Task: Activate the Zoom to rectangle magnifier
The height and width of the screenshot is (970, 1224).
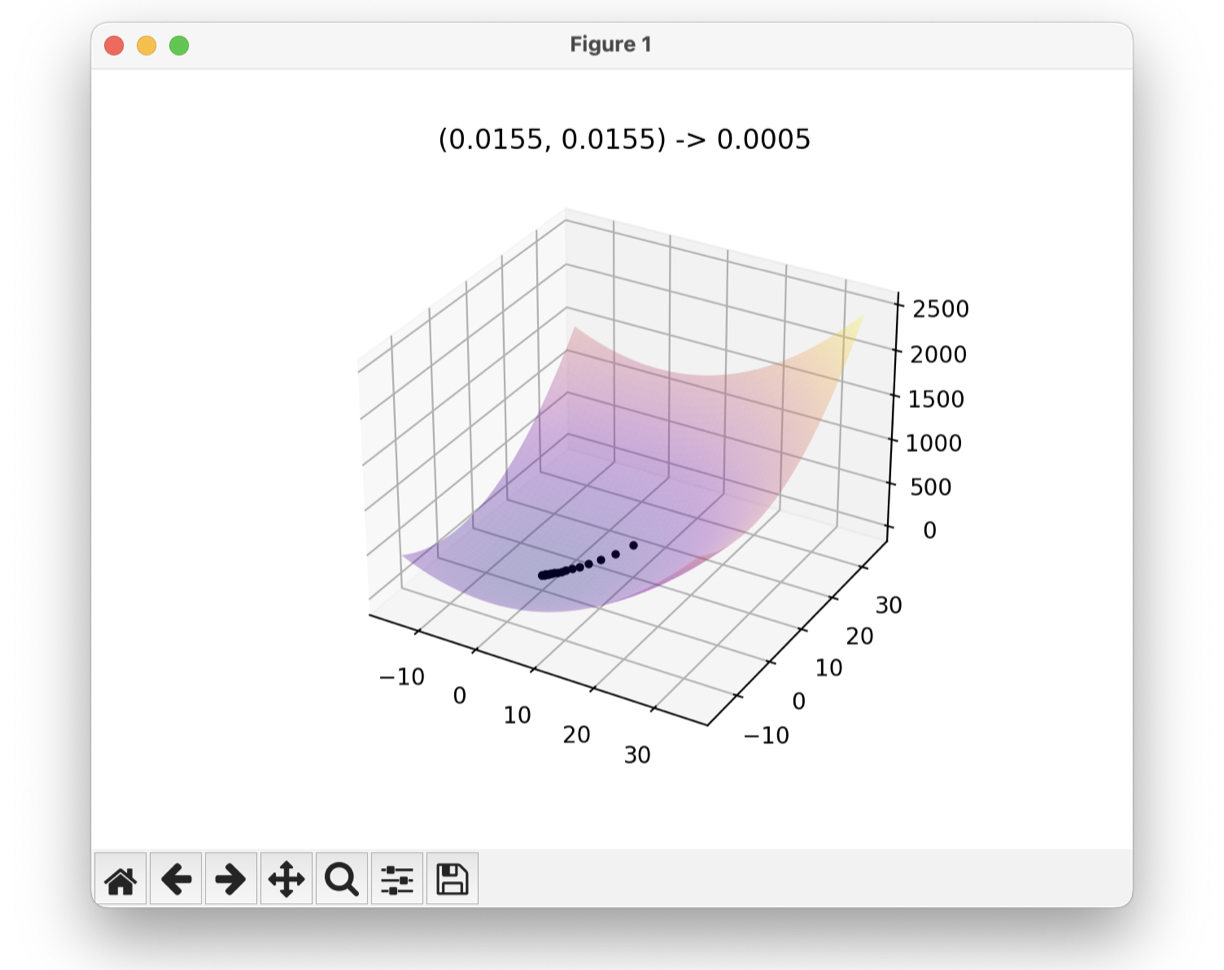Action: (x=342, y=879)
